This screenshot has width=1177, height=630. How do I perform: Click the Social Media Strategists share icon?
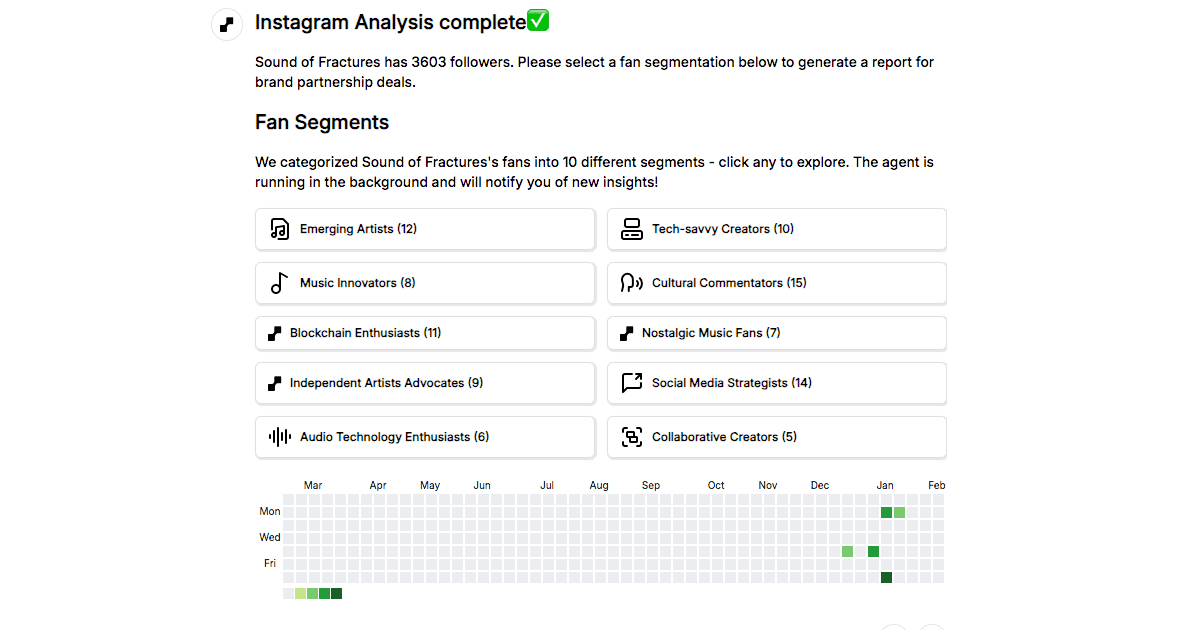click(631, 383)
